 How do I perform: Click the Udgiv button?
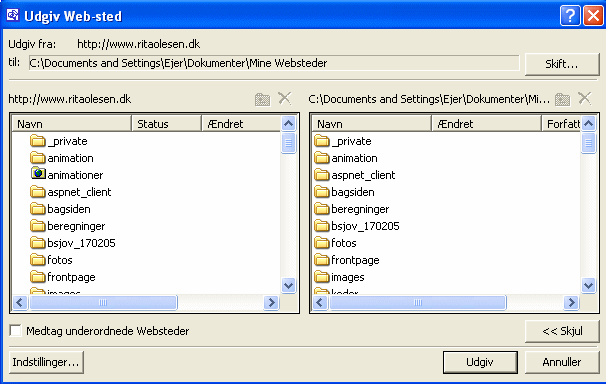(x=480, y=362)
